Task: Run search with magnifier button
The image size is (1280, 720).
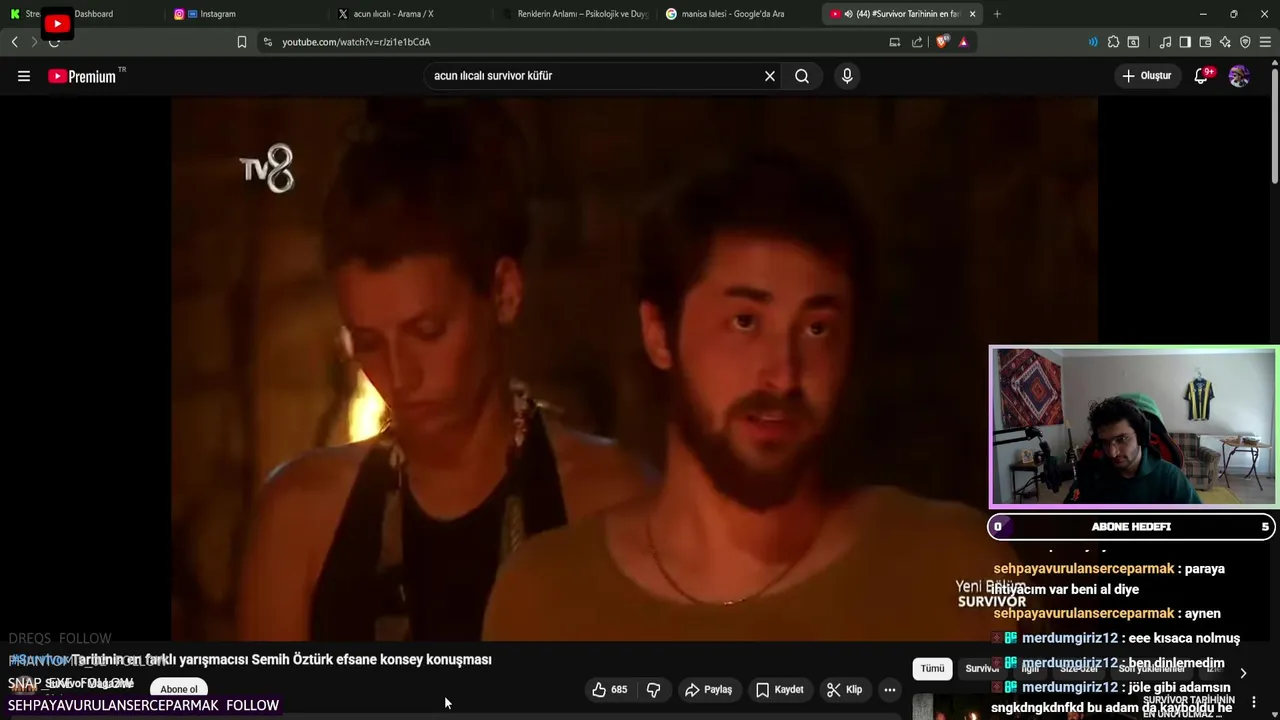Action: [802, 76]
